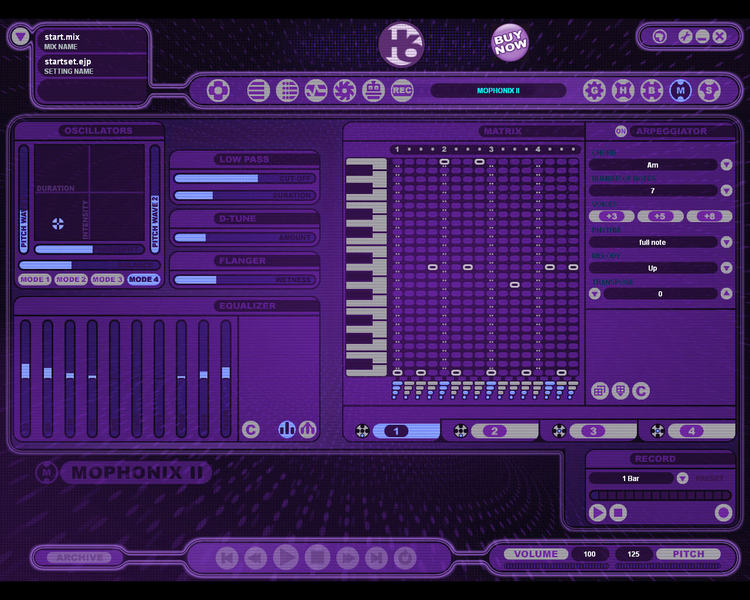750x600 pixels.
Task: Open the waveform icon in the top toolbar
Action: coord(316,90)
